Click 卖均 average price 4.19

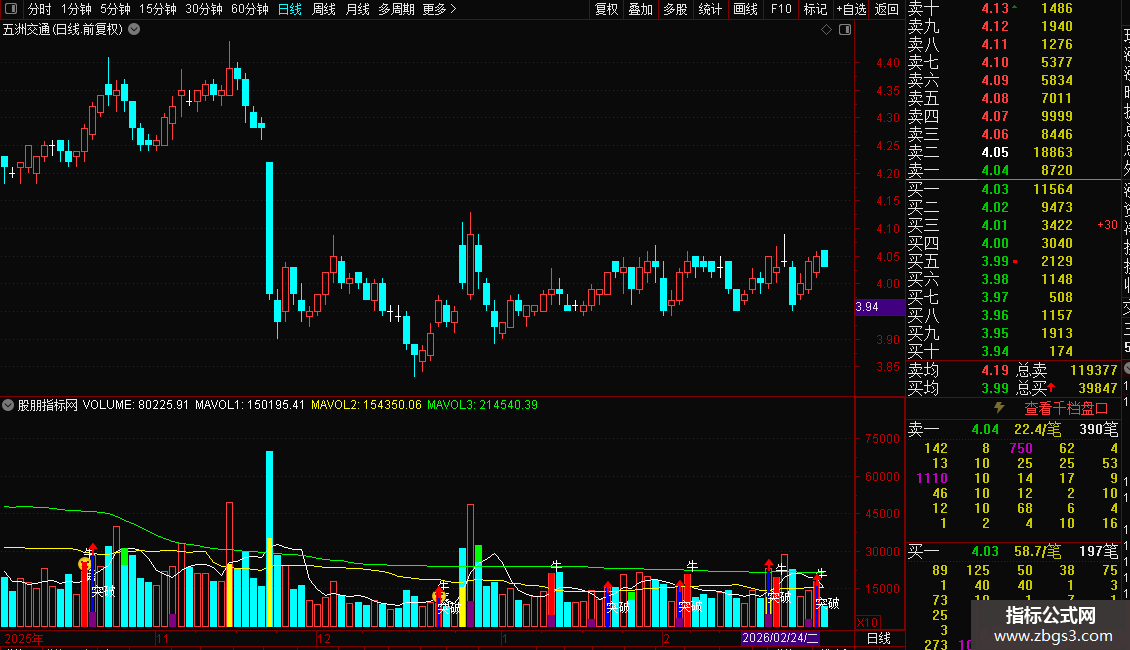(995, 370)
